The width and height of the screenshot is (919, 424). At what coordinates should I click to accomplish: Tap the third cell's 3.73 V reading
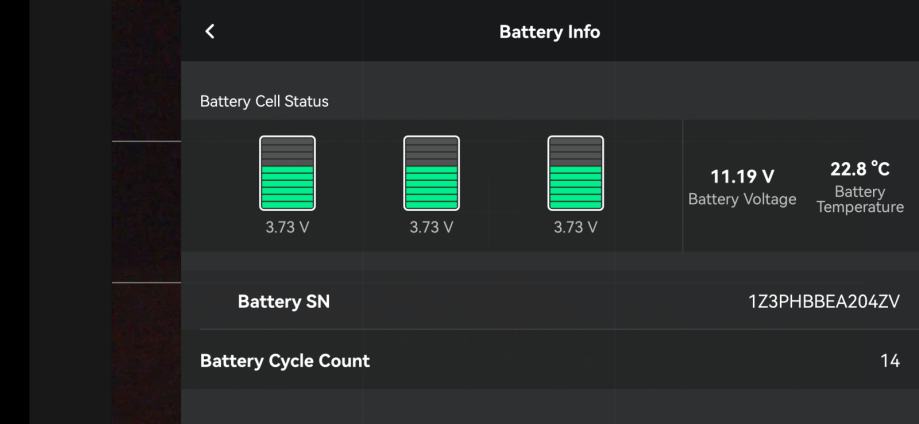point(575,227)
